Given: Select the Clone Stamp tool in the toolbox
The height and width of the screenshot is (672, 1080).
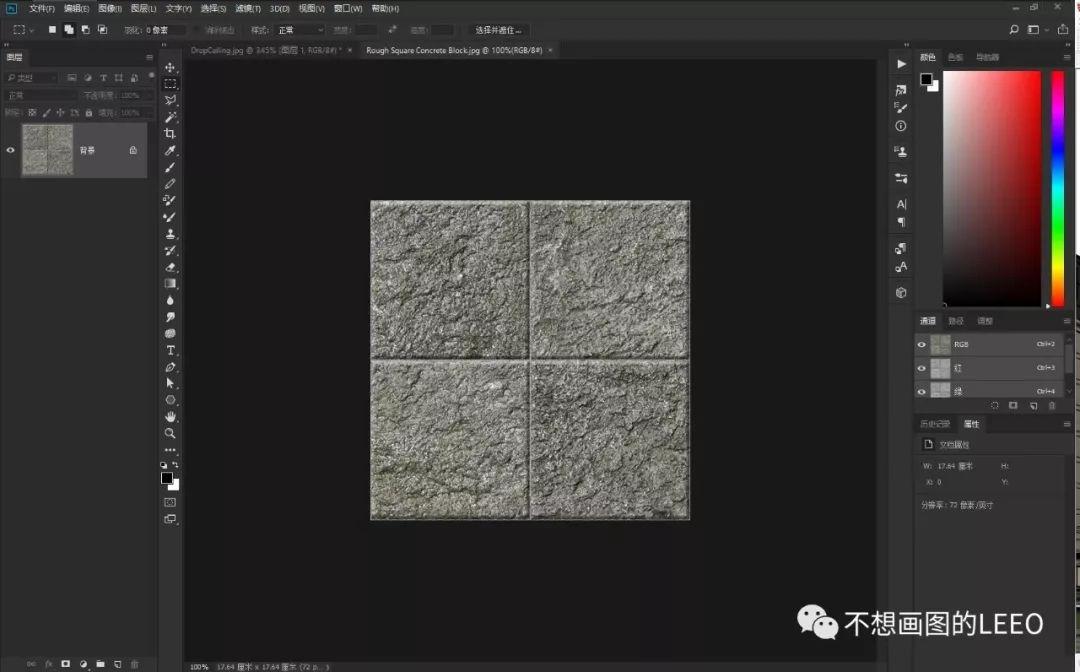Looking at the screenshot, I should point(170,234).
